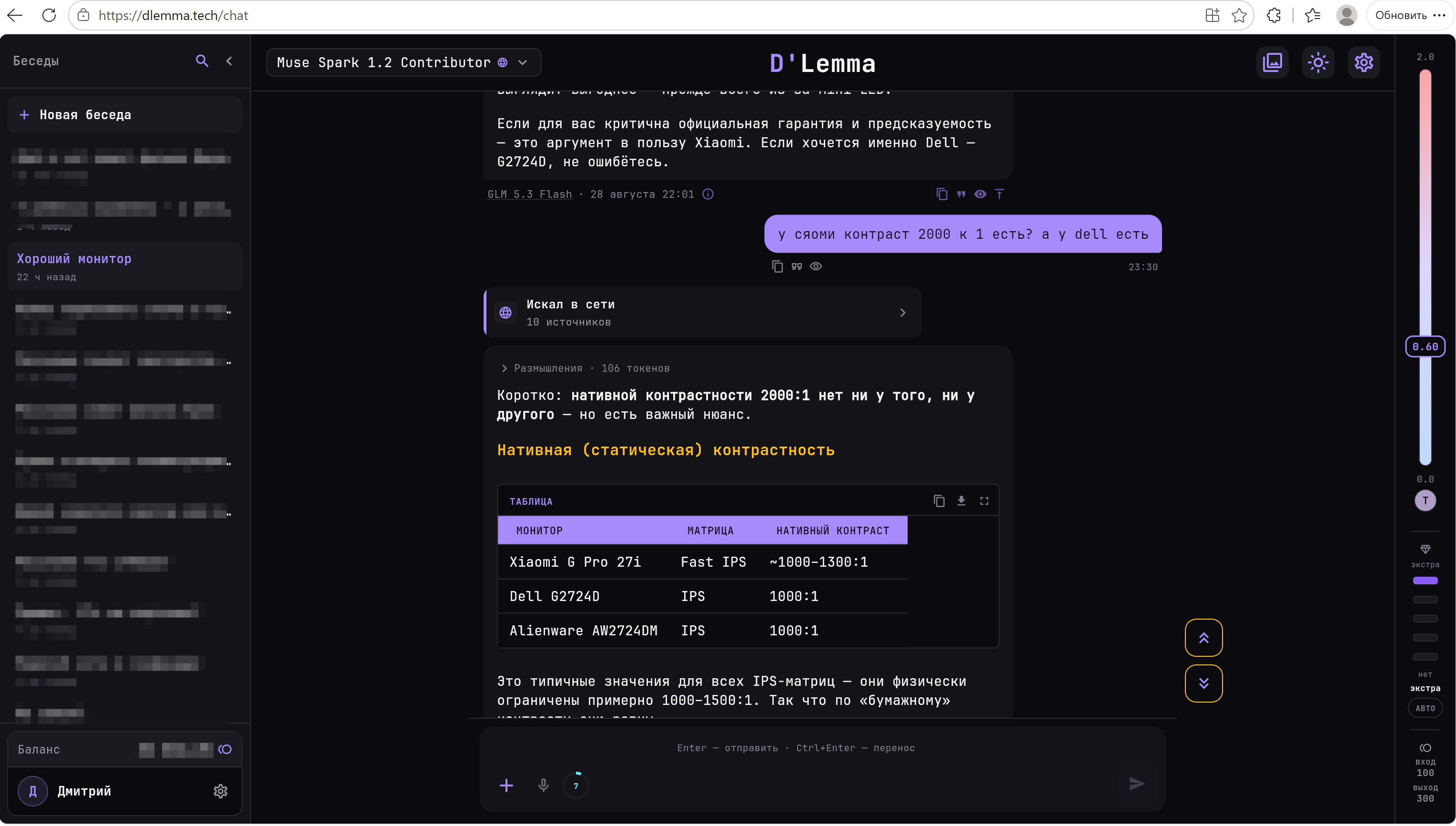Click the globe icon in Искал в сети

click(505, 313)
